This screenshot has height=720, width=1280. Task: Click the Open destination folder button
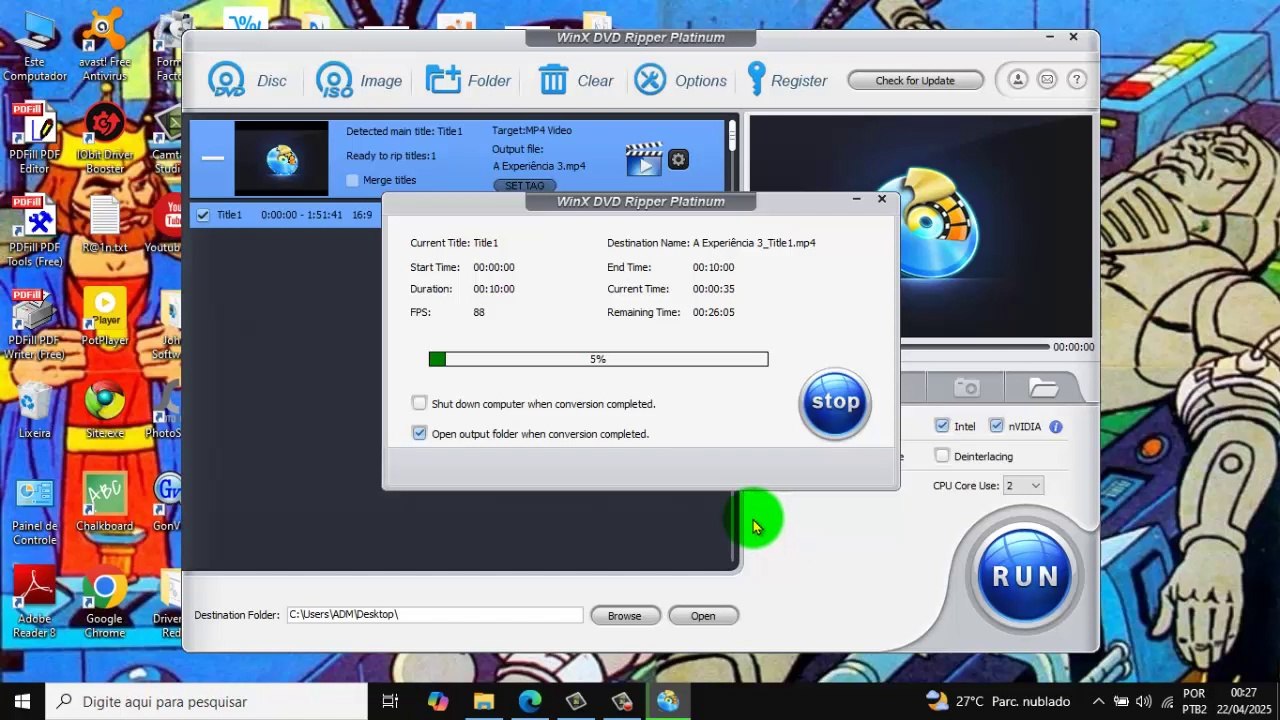(x=703, y=616)
